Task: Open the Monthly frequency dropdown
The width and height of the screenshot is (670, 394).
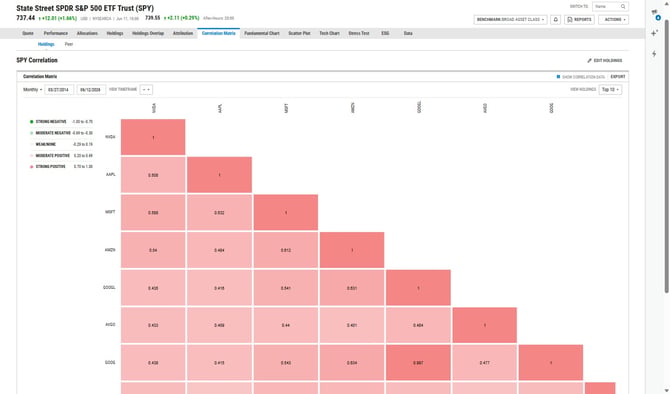Action: pos(32,90)
